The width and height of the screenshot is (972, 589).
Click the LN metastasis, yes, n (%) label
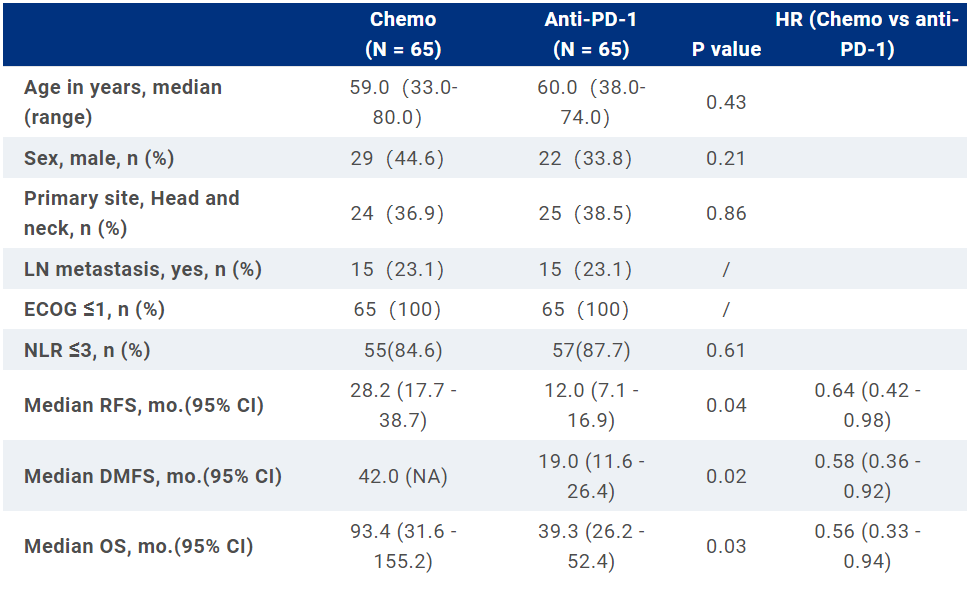[x=143, y=269]
